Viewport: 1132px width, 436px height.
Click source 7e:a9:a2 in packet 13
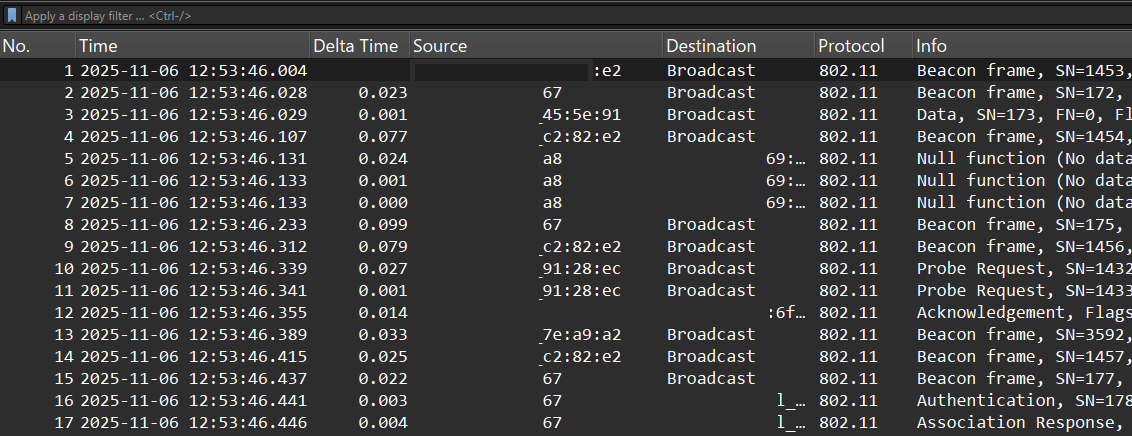tap(582, 335)
